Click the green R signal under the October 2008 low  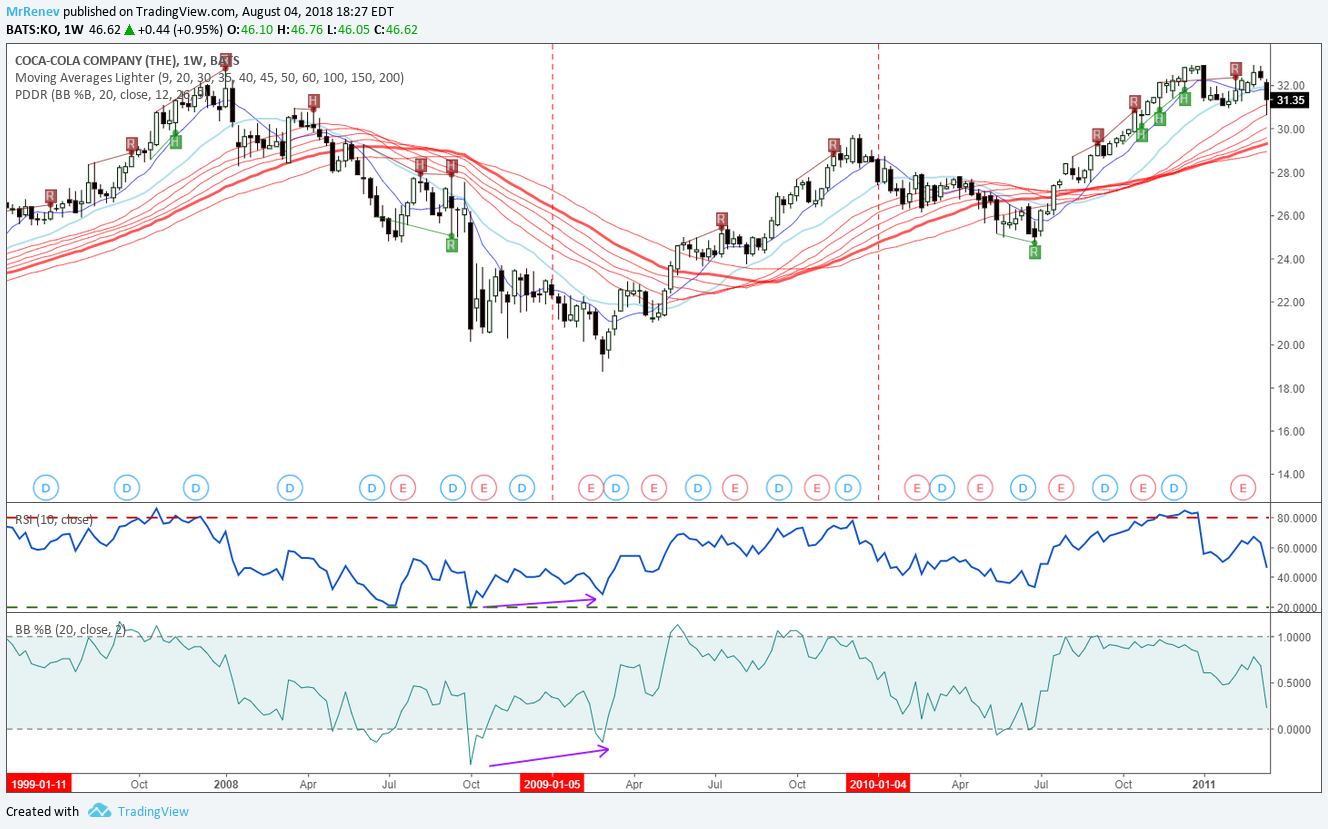click(x=451, y=243)
